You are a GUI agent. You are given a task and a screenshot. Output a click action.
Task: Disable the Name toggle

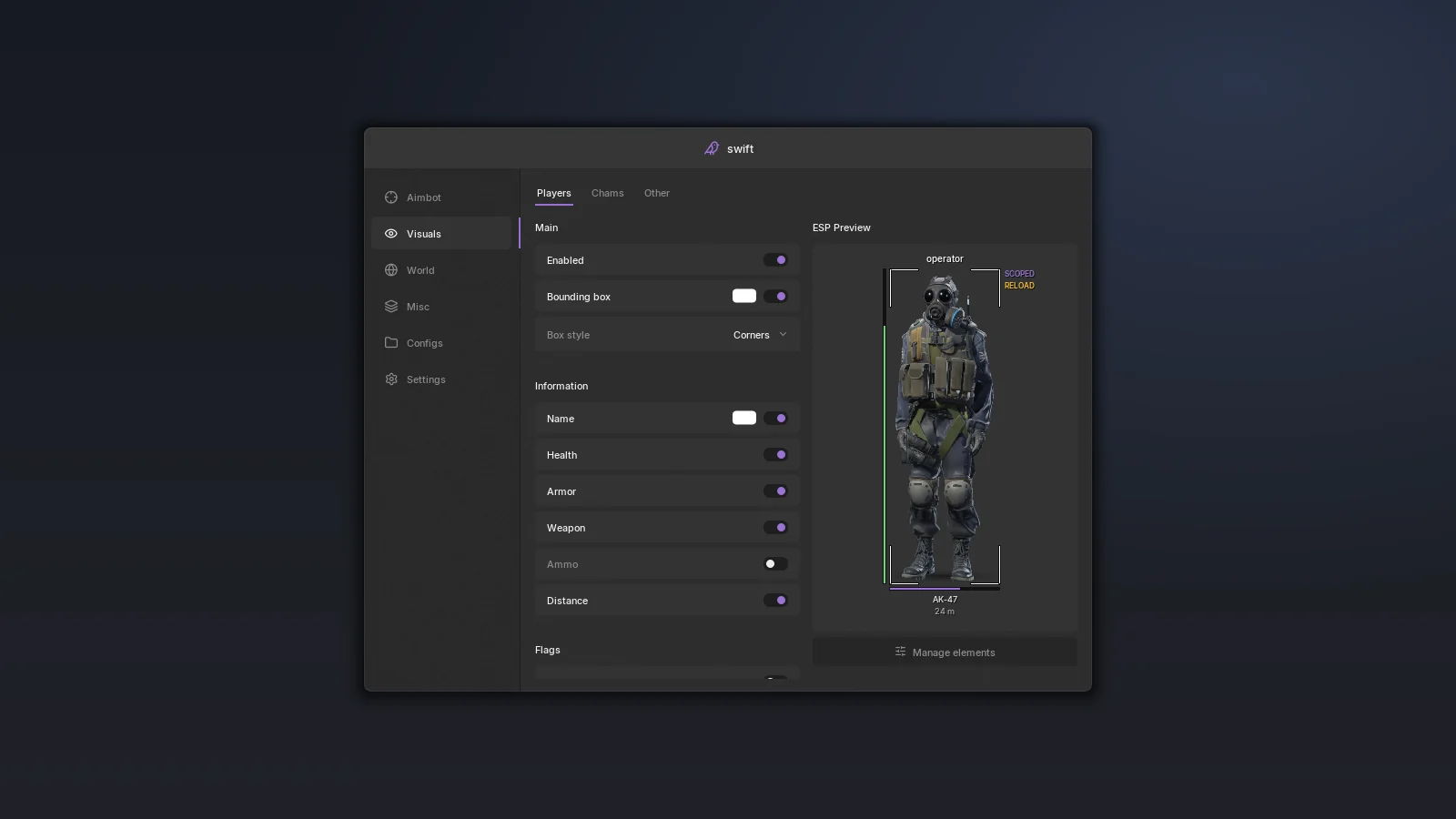(x=775, y=419)
